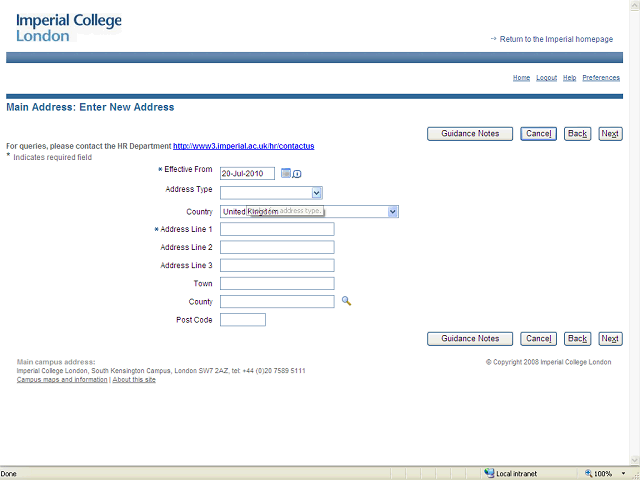Open Preferences in top navigation
This screenshot has width=640, height=480.
click(601, 78)
